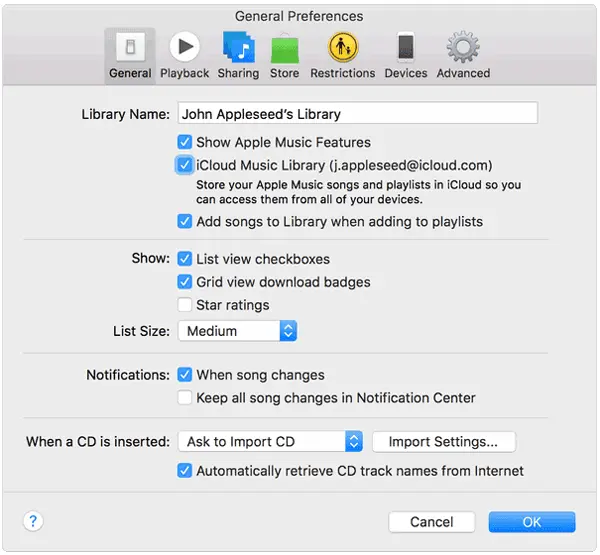600x555 pixels.
Task: Click the Import Settings button
Action: (444, 442)
